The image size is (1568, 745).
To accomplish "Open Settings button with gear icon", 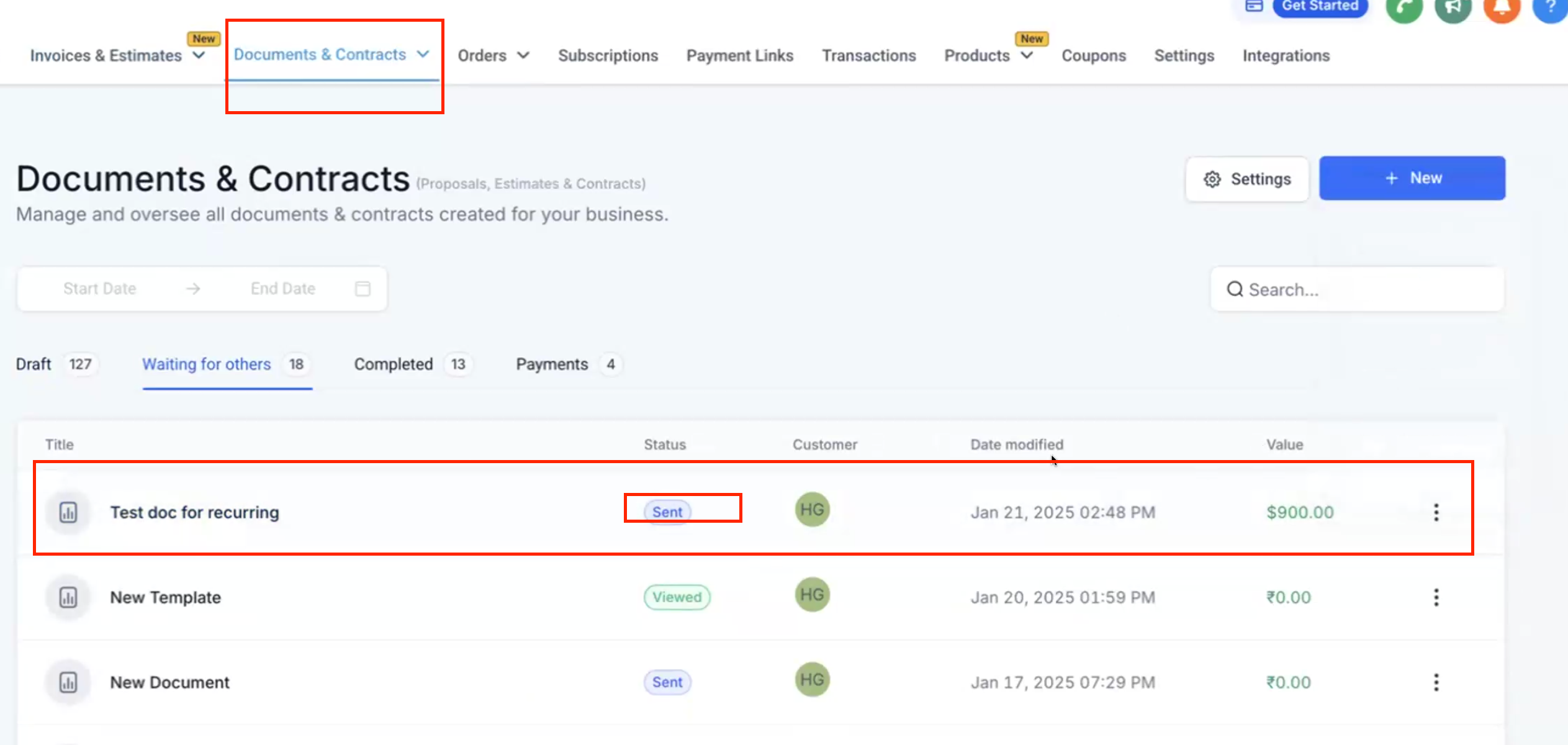I will pyautogui.click(x=1247, y=179).
